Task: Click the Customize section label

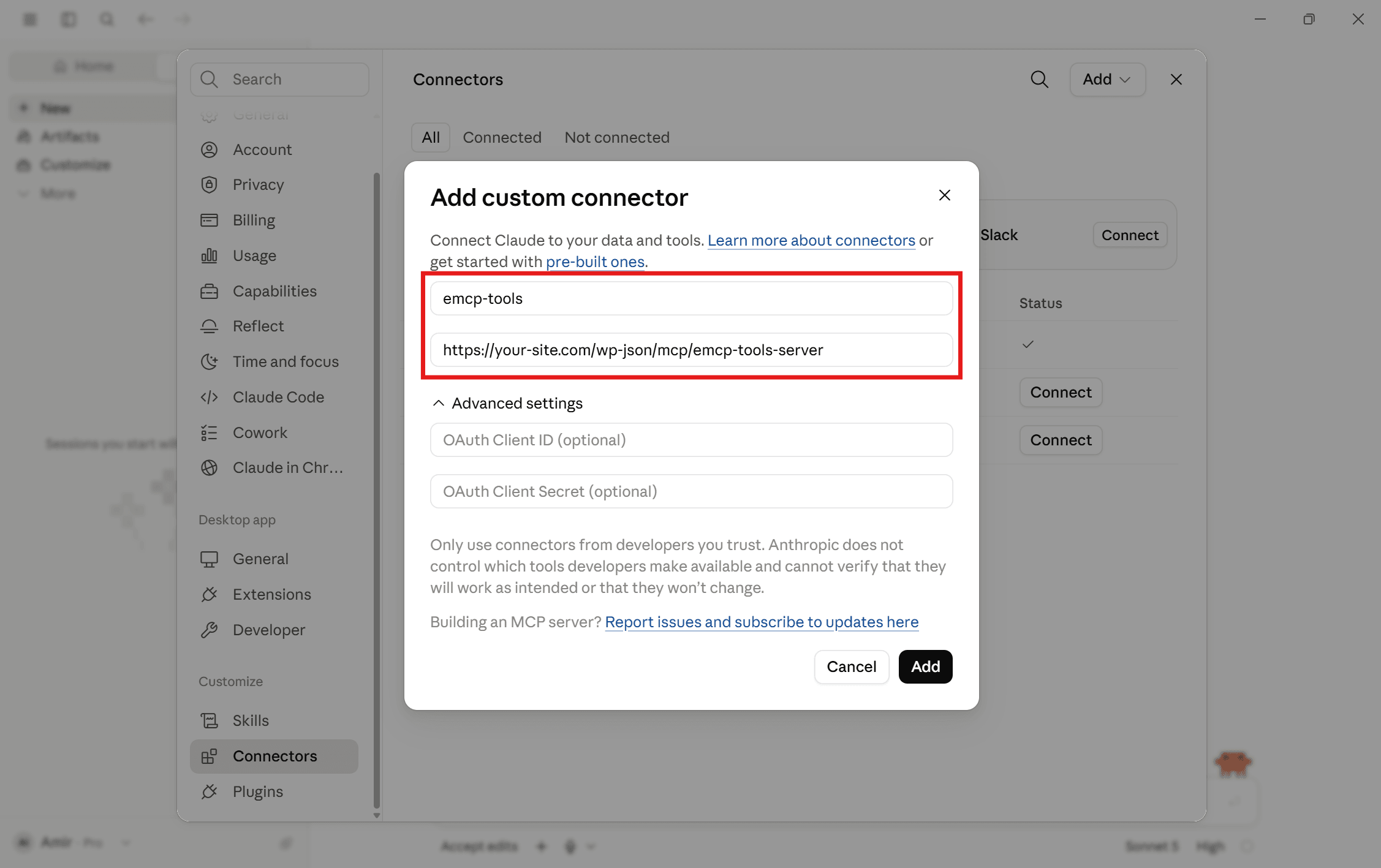Action: (230, 681)
